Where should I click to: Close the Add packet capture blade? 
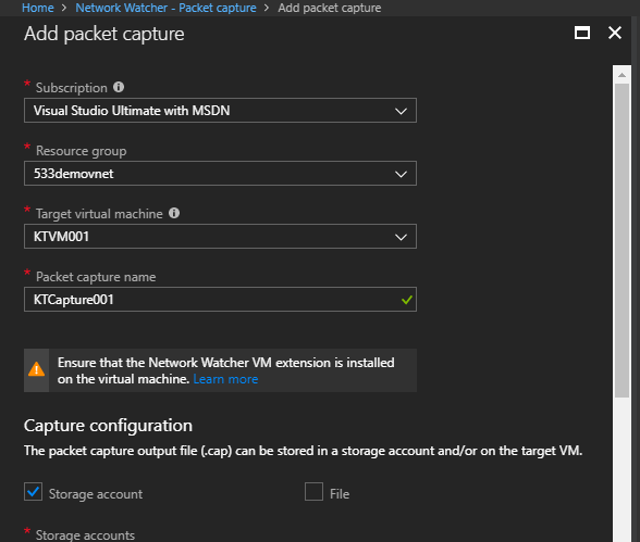click(x=614, y=33)
